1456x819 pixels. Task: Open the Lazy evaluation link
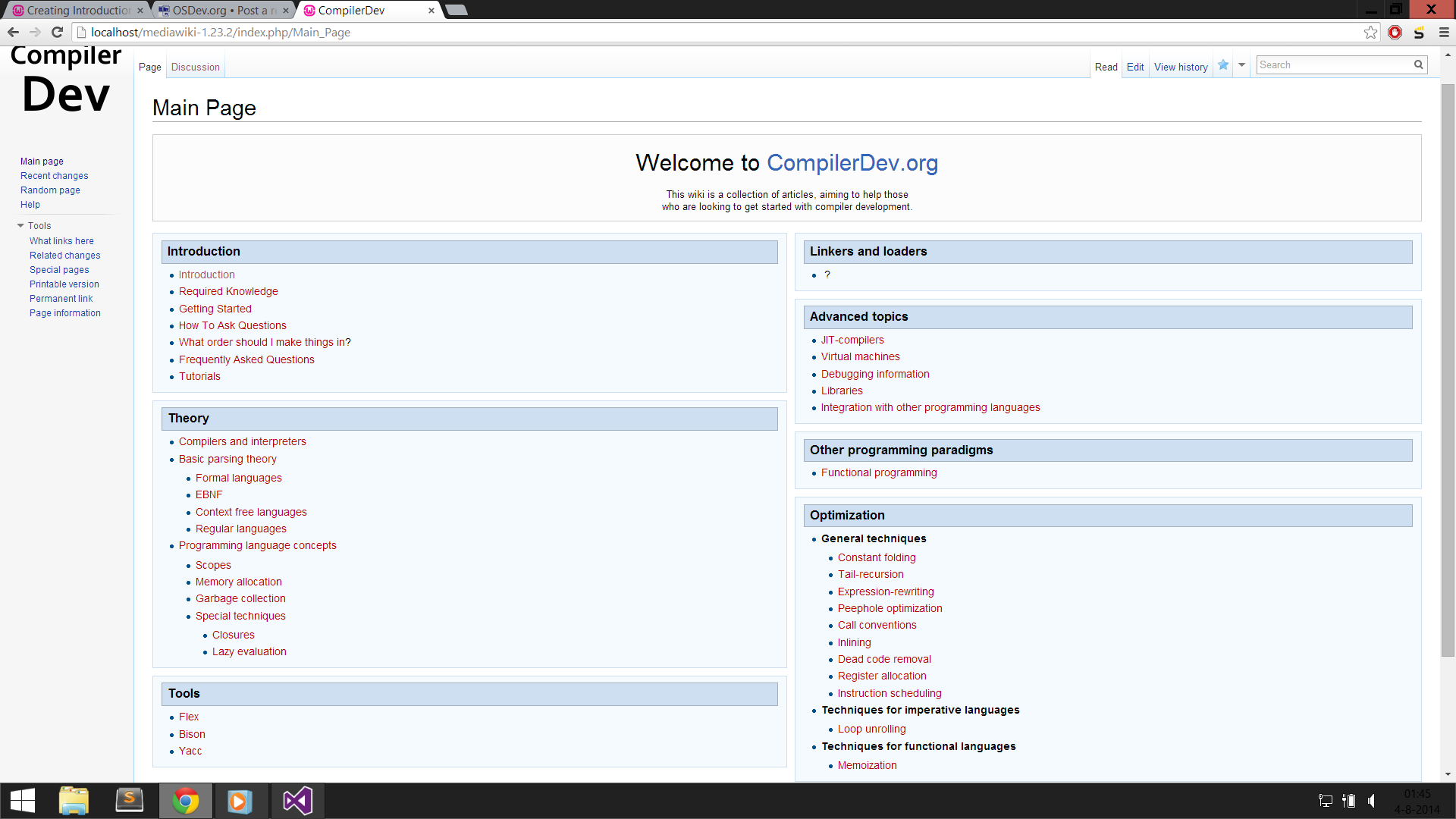click(x=249, y=651)
